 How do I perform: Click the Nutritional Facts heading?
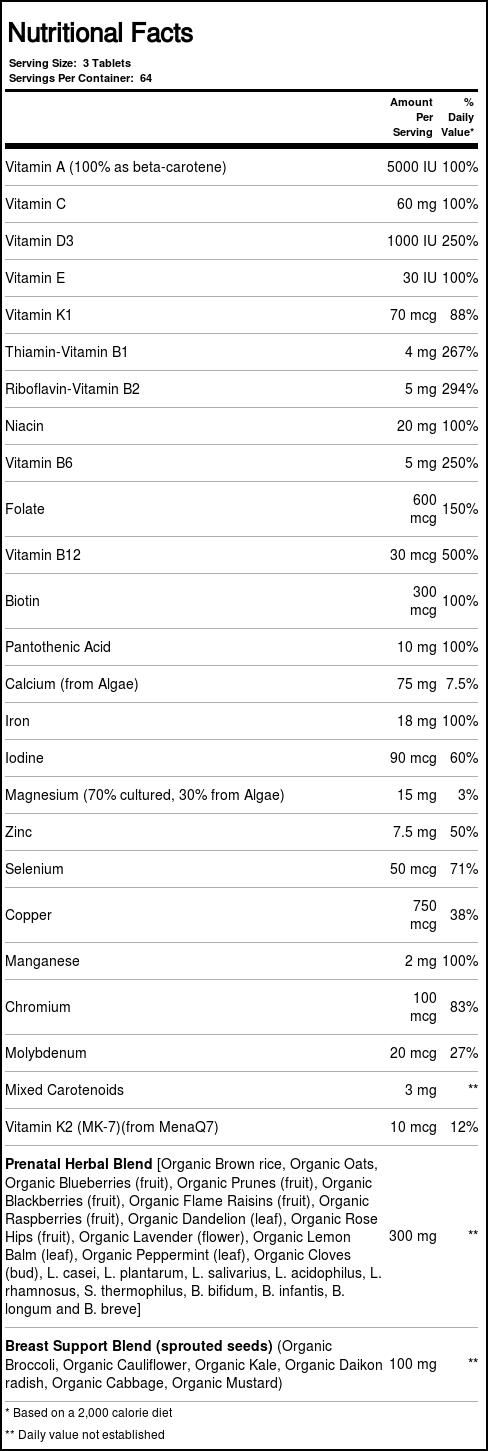tap(100, 35)
